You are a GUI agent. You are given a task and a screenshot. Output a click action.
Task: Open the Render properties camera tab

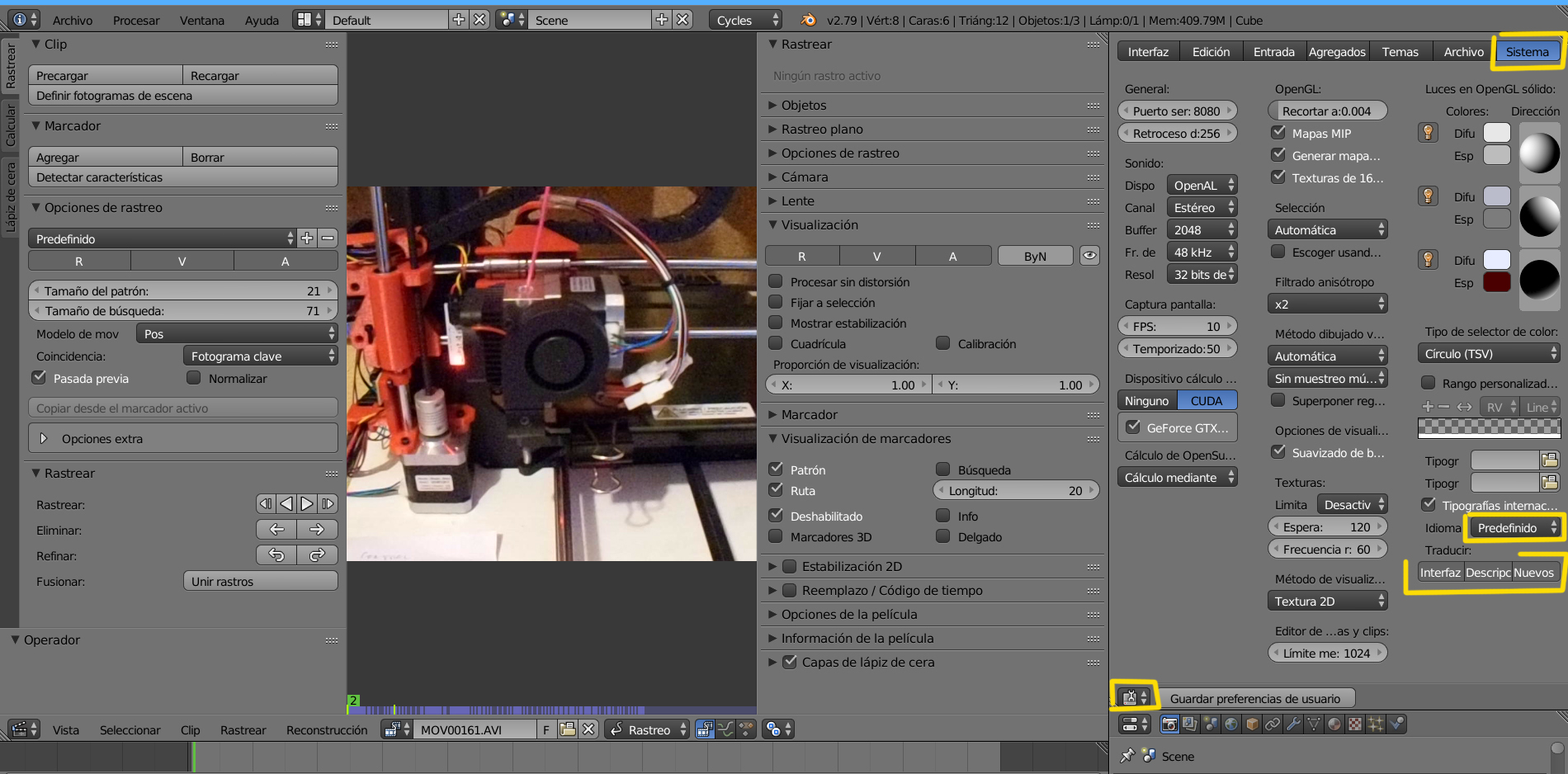(1169, 724)
